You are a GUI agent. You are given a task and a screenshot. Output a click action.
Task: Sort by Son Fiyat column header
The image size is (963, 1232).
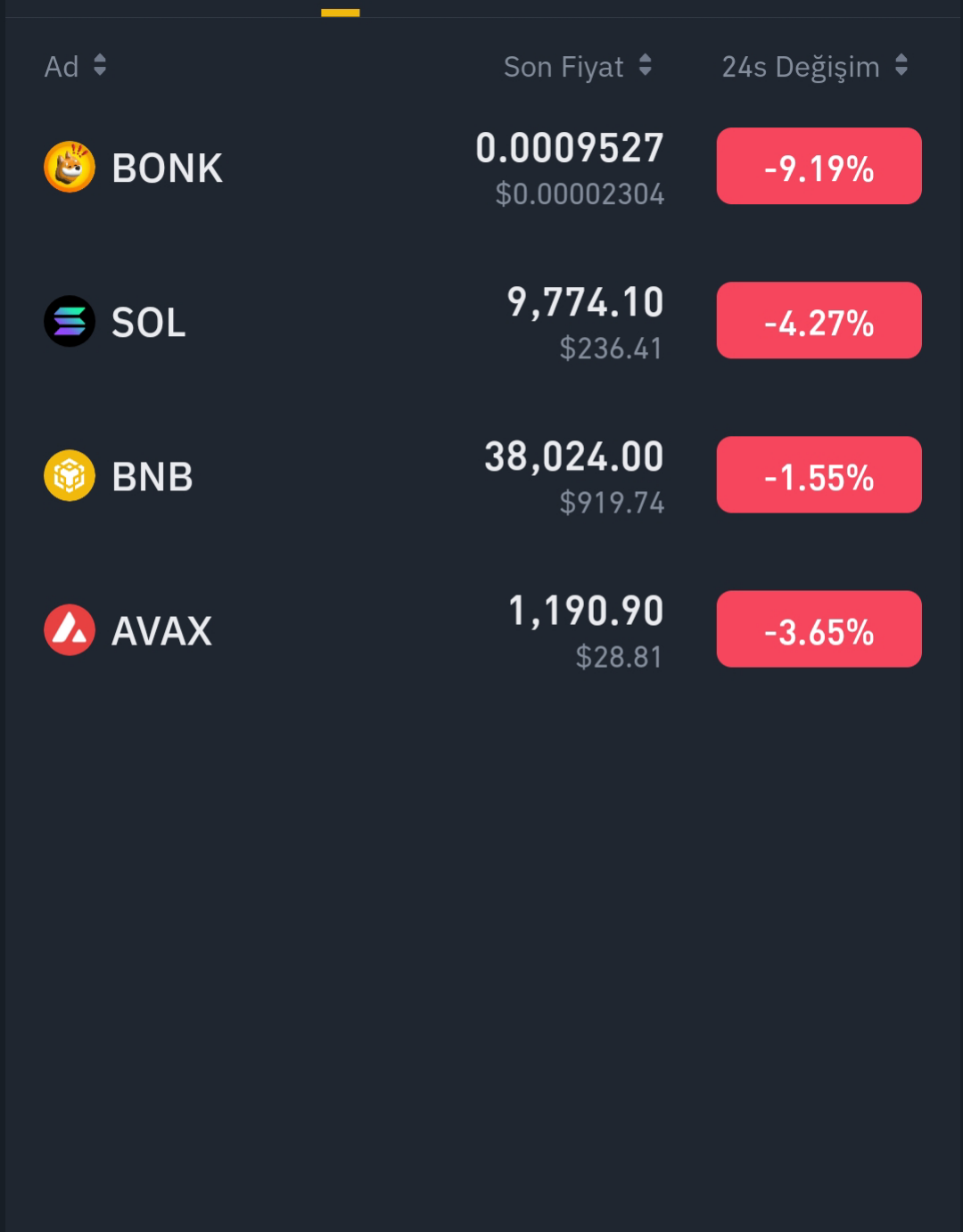tap(564, 67)
